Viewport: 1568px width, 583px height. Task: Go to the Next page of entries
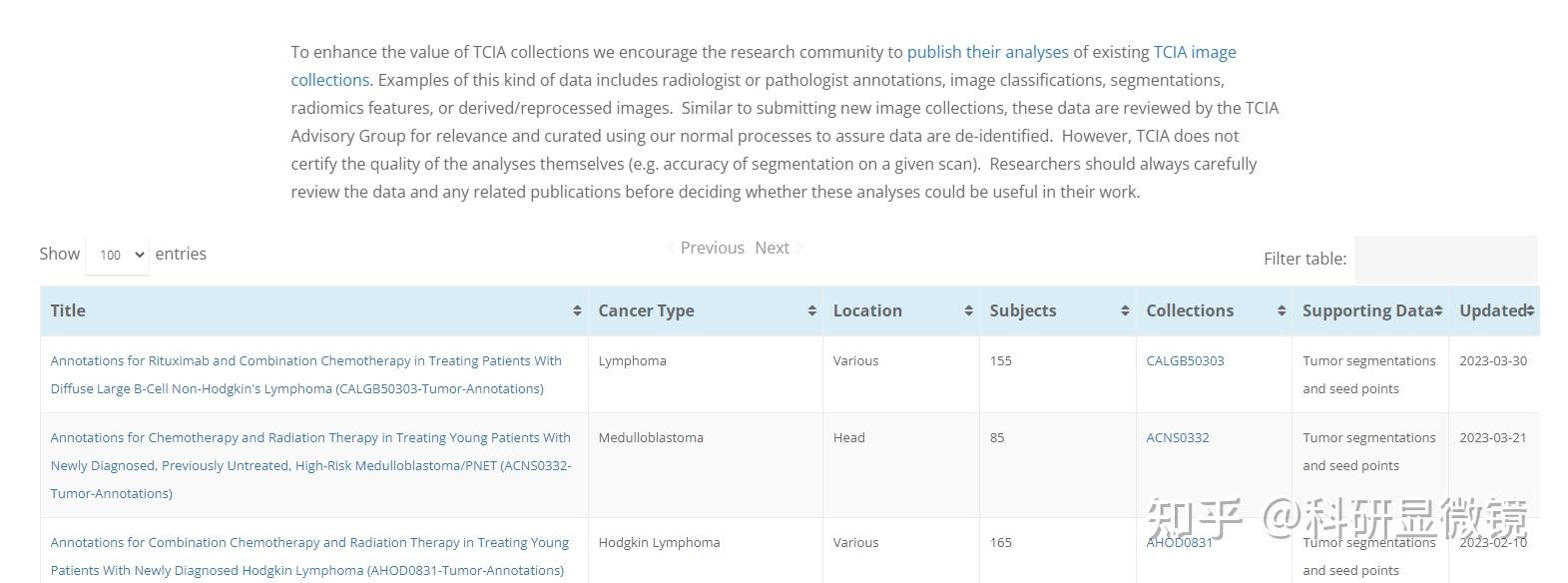coord(772,248)
